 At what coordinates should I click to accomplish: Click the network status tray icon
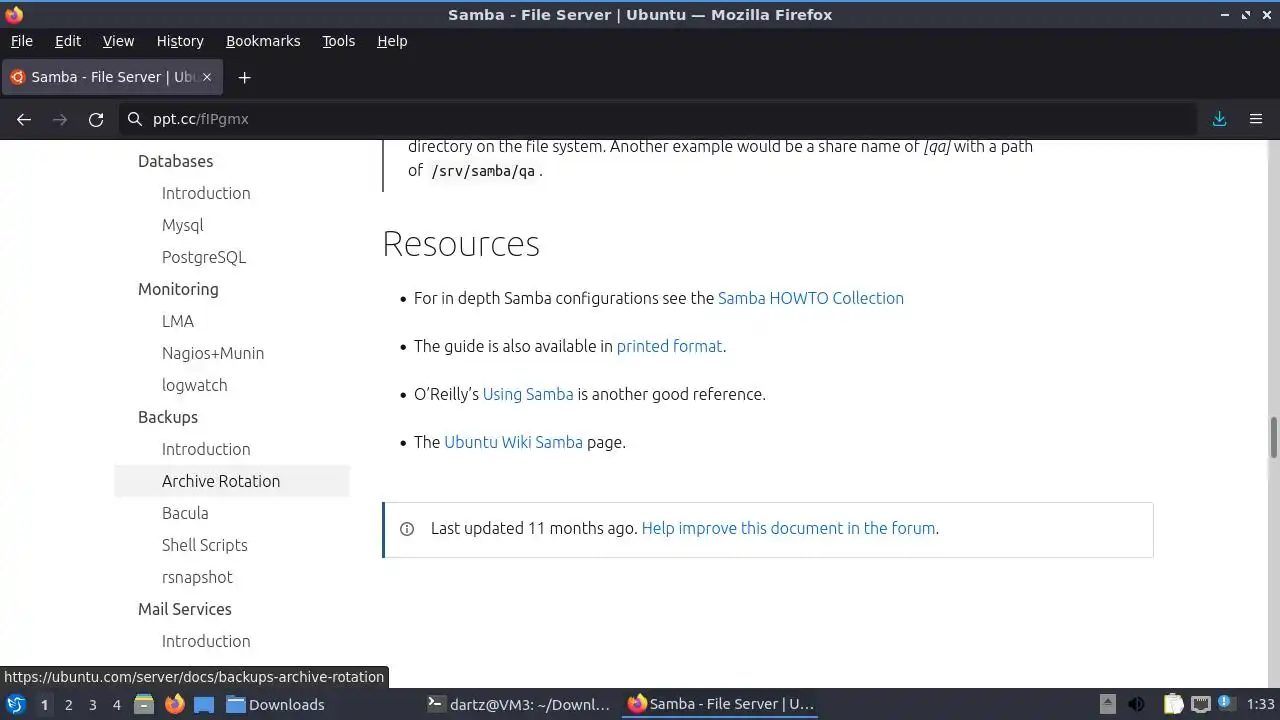pos(1200,704)
